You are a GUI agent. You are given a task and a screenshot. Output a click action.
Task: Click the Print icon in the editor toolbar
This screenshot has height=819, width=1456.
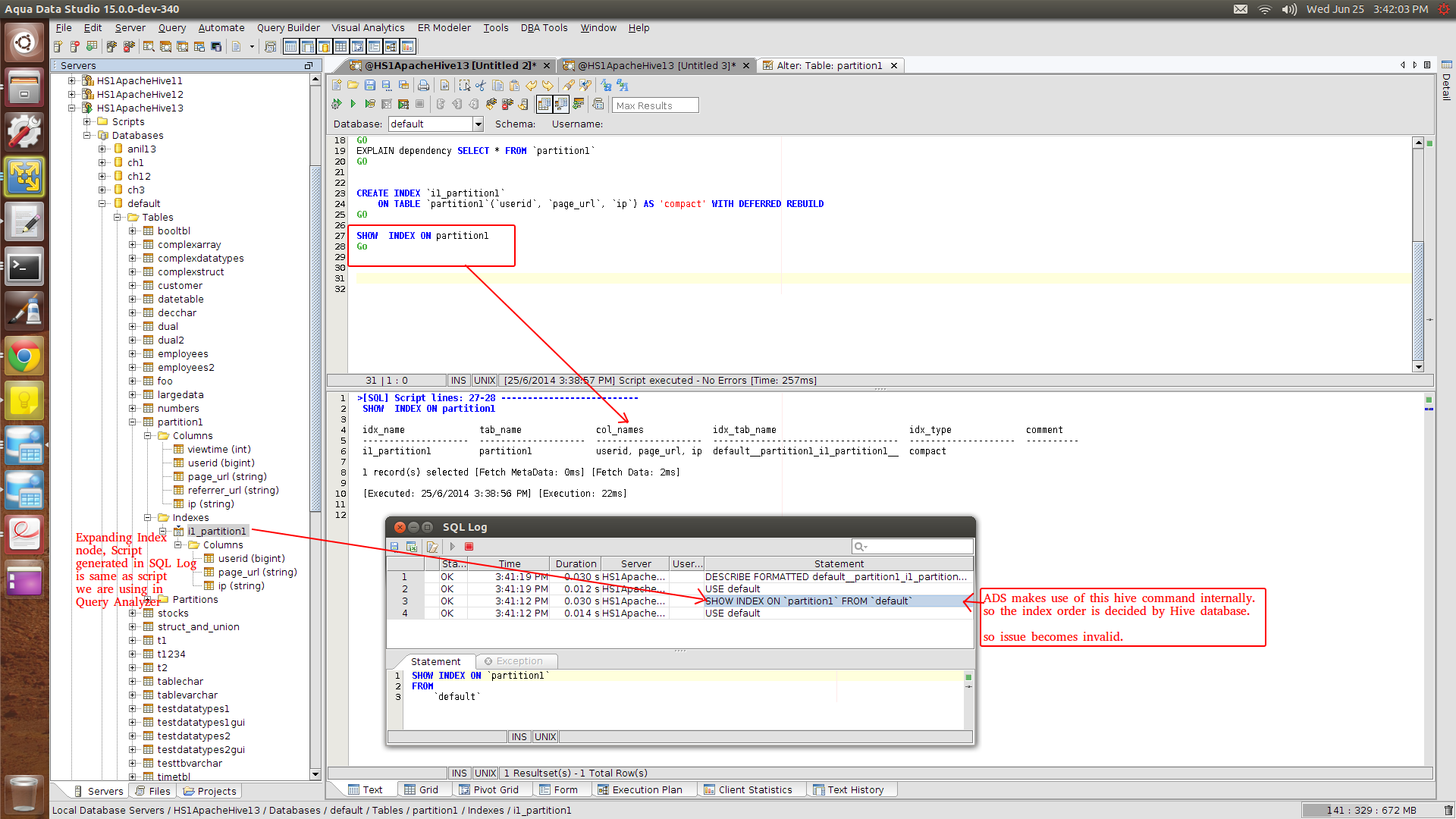point(423,86)
